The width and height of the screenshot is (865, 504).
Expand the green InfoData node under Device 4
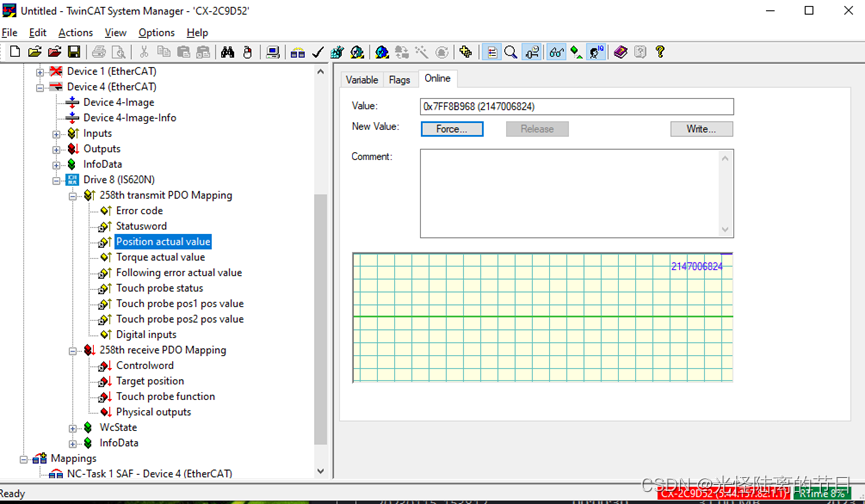click(56, 165)
